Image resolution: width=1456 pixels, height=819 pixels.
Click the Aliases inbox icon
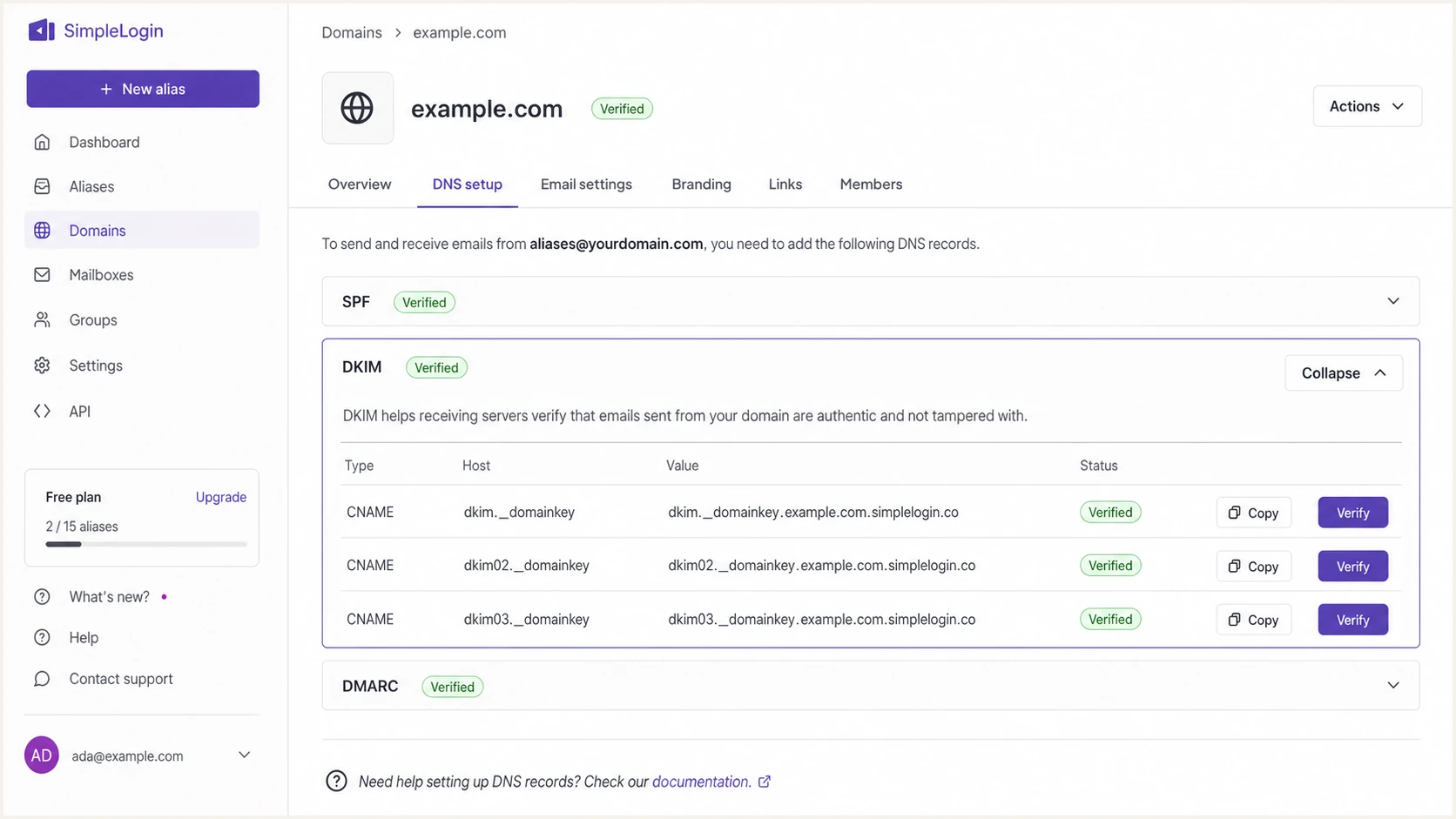42,186
